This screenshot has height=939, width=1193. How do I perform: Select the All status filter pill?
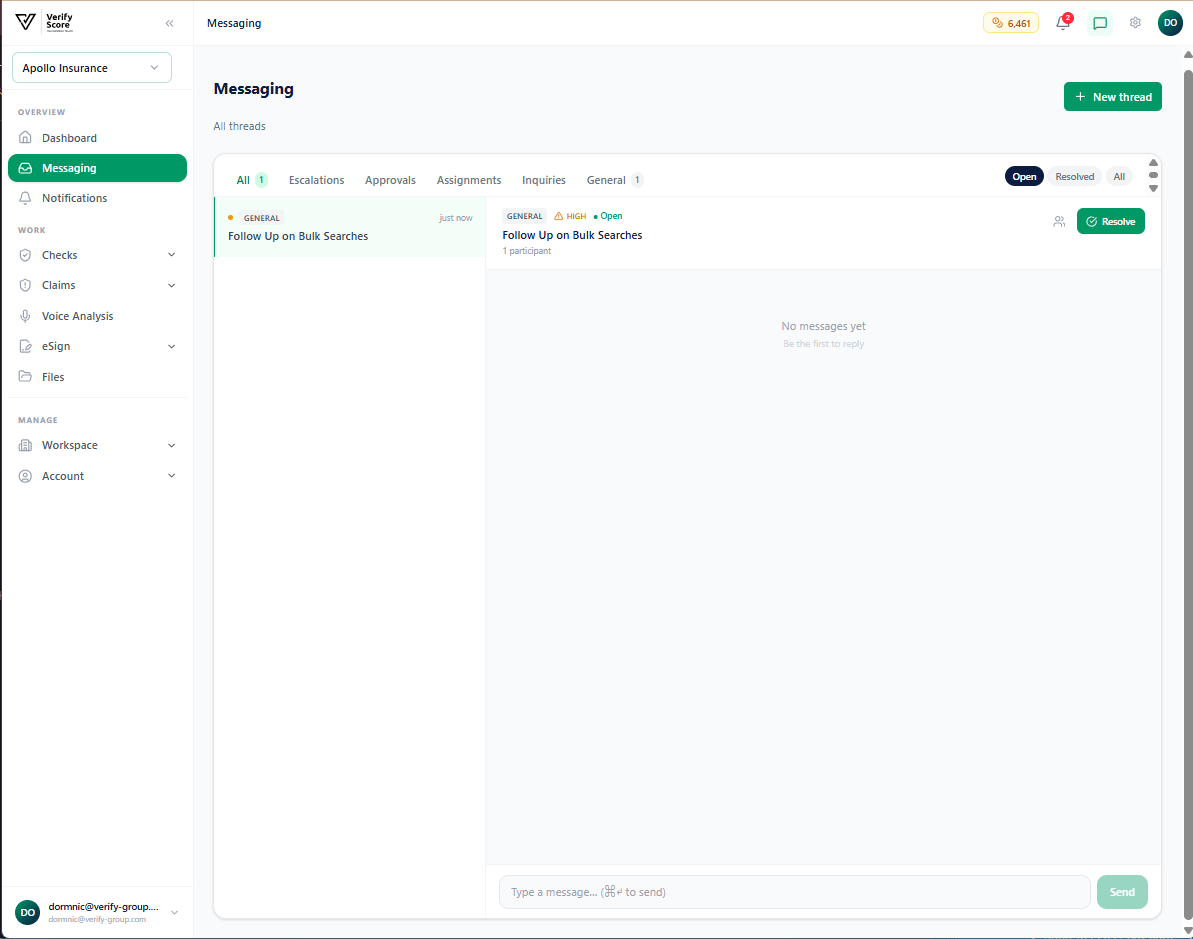[x=1118, y=177]
